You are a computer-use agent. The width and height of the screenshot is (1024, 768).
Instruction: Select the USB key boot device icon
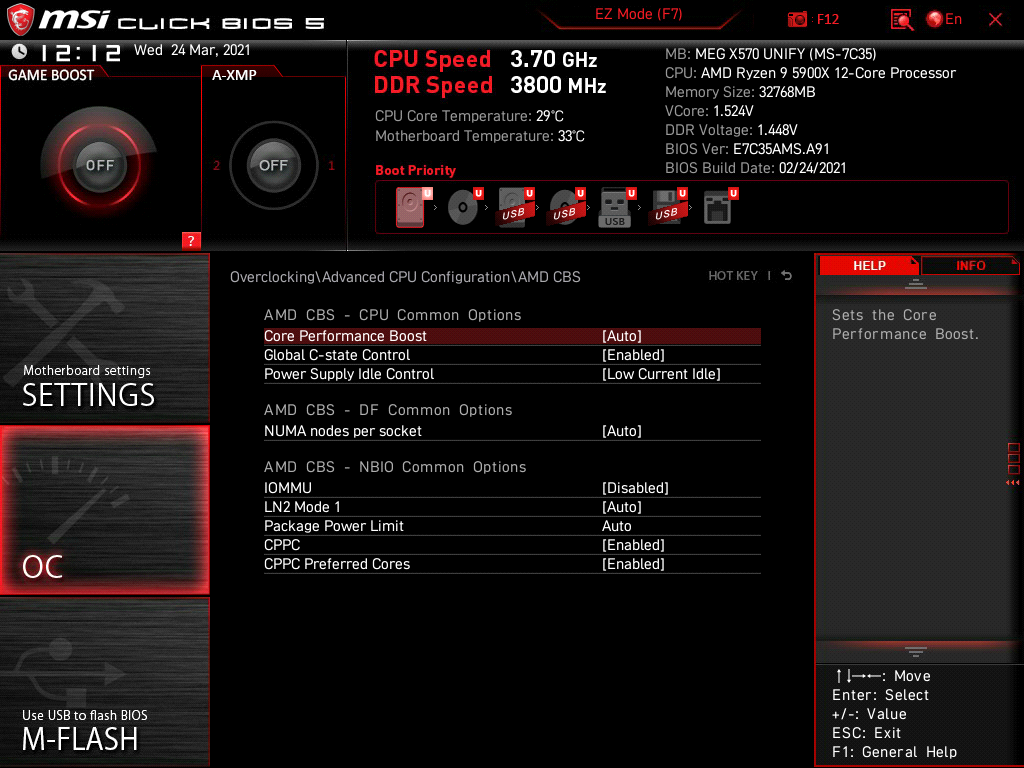tap(616, 207)
